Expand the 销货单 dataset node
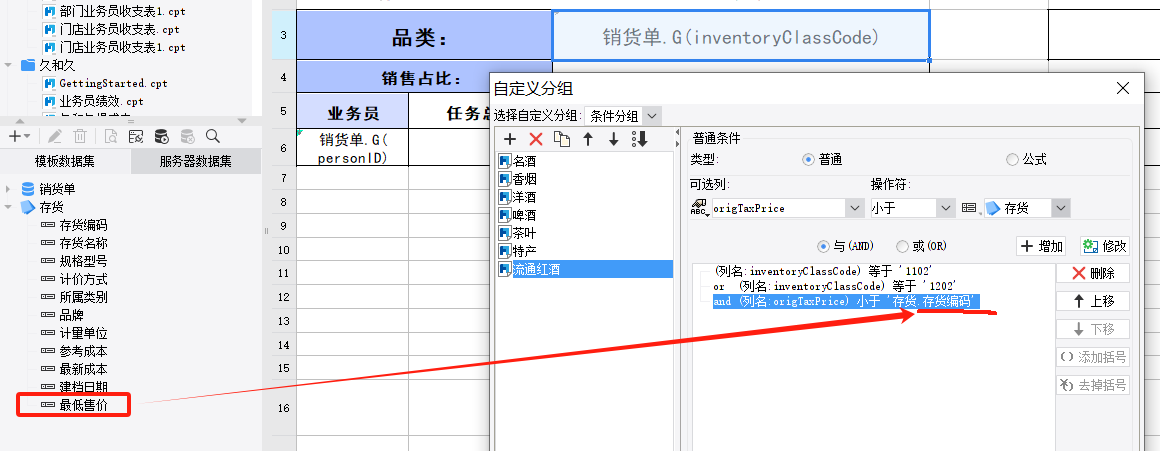The width and height of the screenshot is (1160, 451). pyautogui.click(x=8, y=189)
